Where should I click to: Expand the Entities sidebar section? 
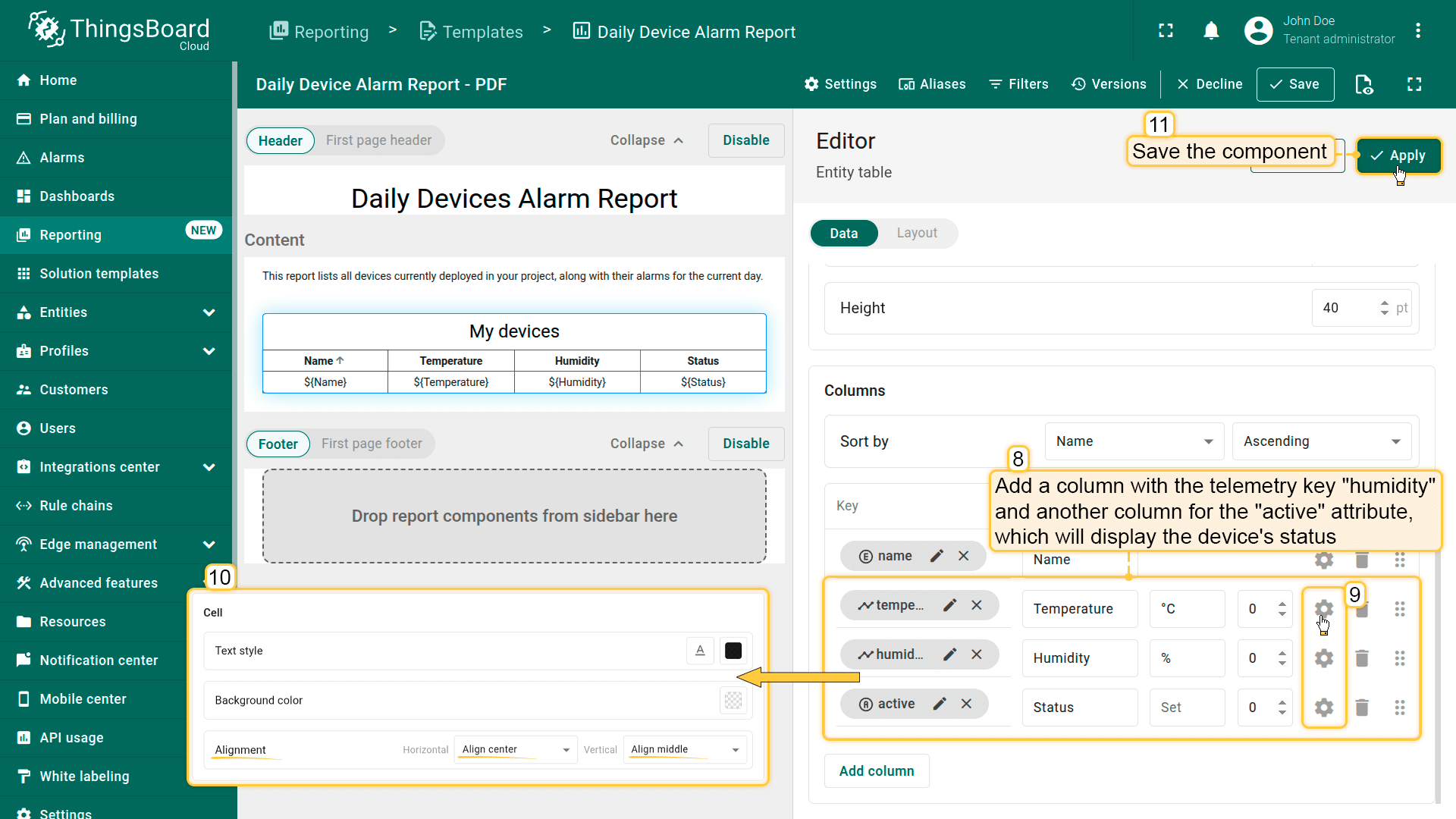[x=209, y=312]
